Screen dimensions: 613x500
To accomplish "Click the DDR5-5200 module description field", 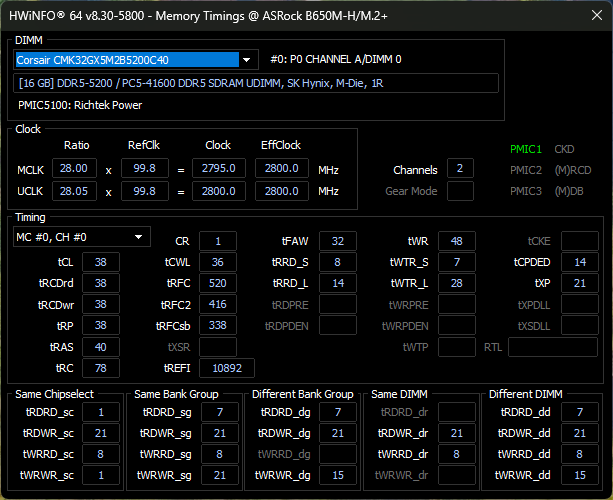I will click(x=256, y=83).
